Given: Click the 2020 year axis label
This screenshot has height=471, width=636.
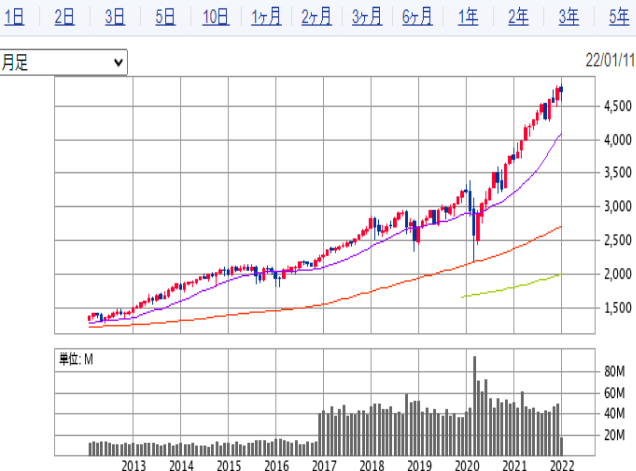Looking at the screenshot, I should pos(466,465).
